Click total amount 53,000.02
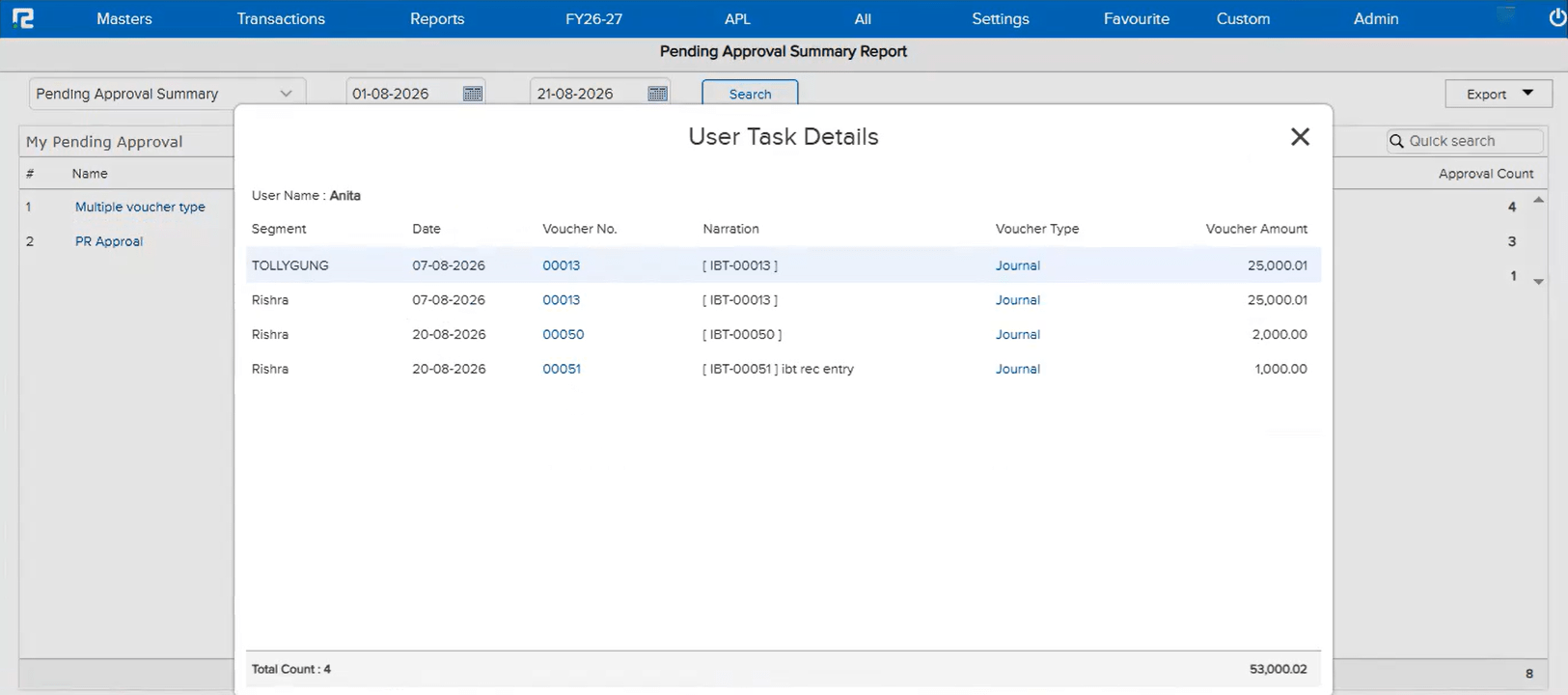This screenshot has width=1568, height=695. (1278, 669)
